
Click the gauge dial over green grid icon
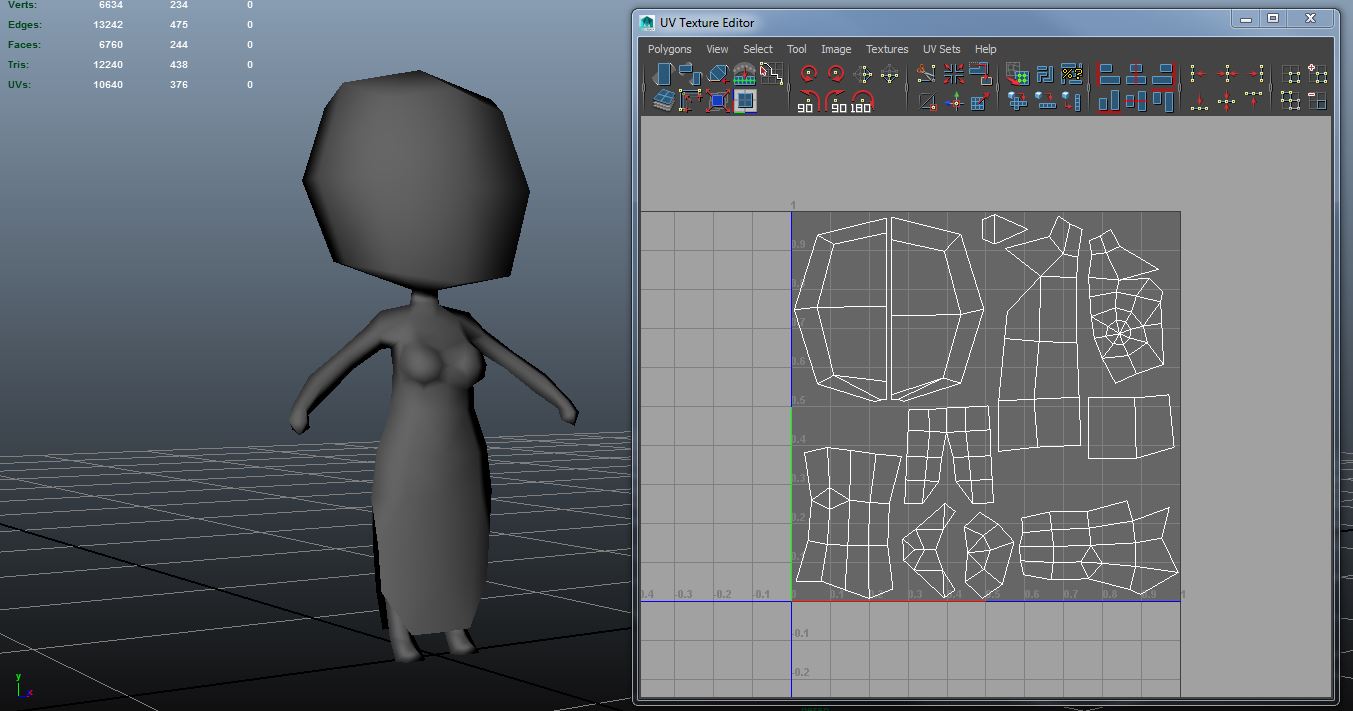[x=744, y=73]
